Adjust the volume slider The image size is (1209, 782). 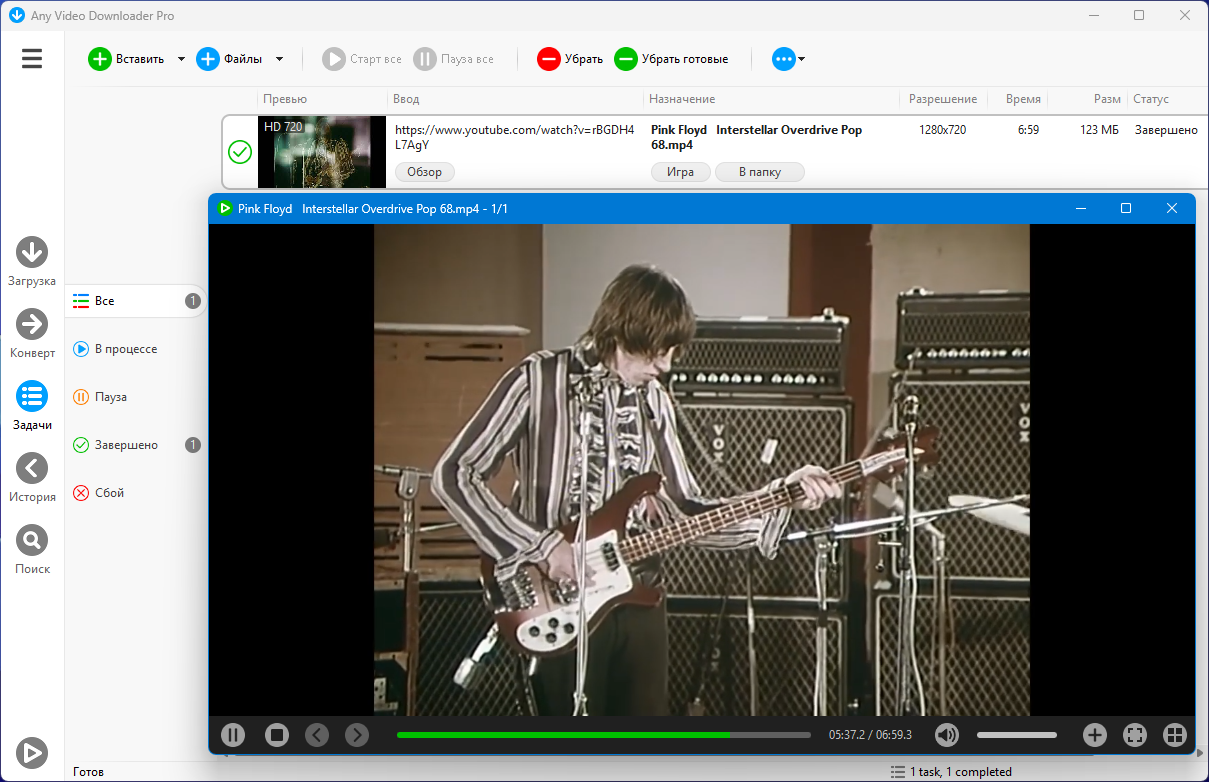(1017, 735)
